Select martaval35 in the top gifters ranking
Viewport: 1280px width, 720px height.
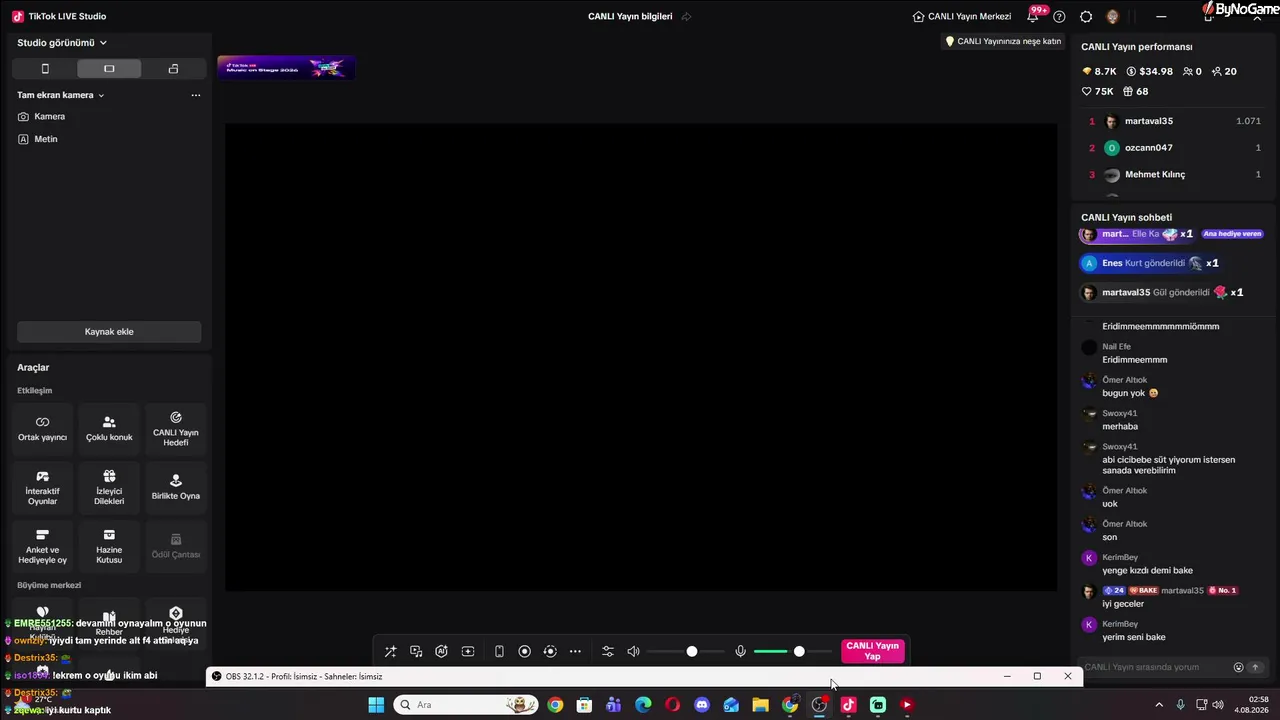[x=1172, y=121]
